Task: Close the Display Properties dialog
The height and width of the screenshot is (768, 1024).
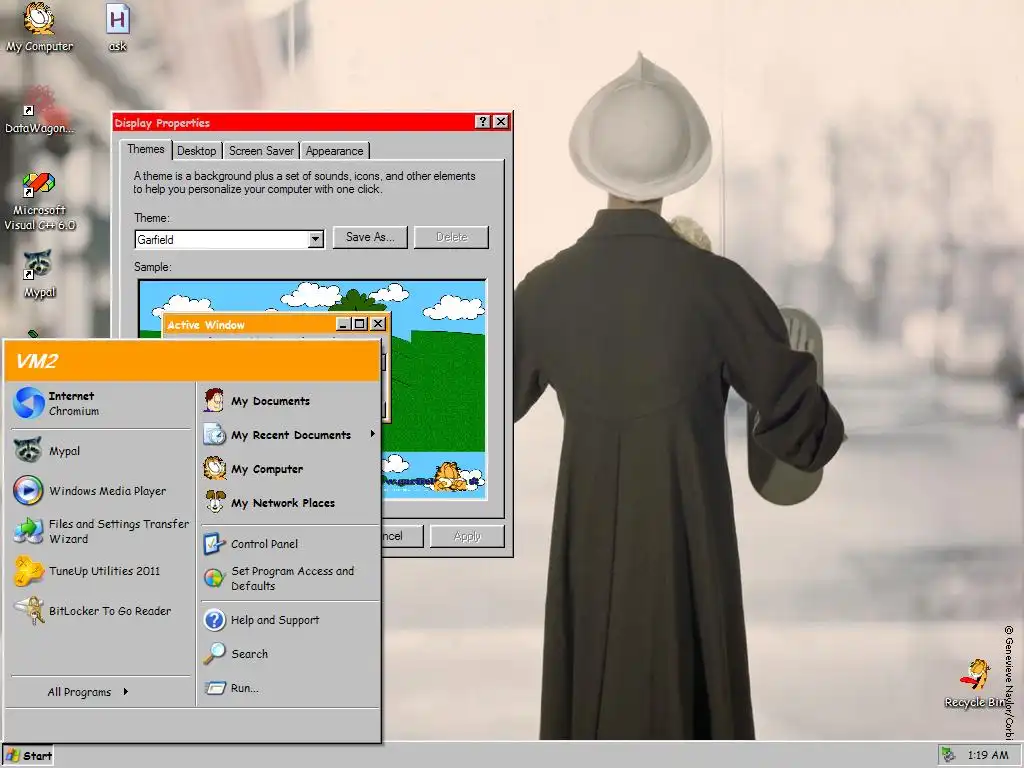Action: (501, 121)
